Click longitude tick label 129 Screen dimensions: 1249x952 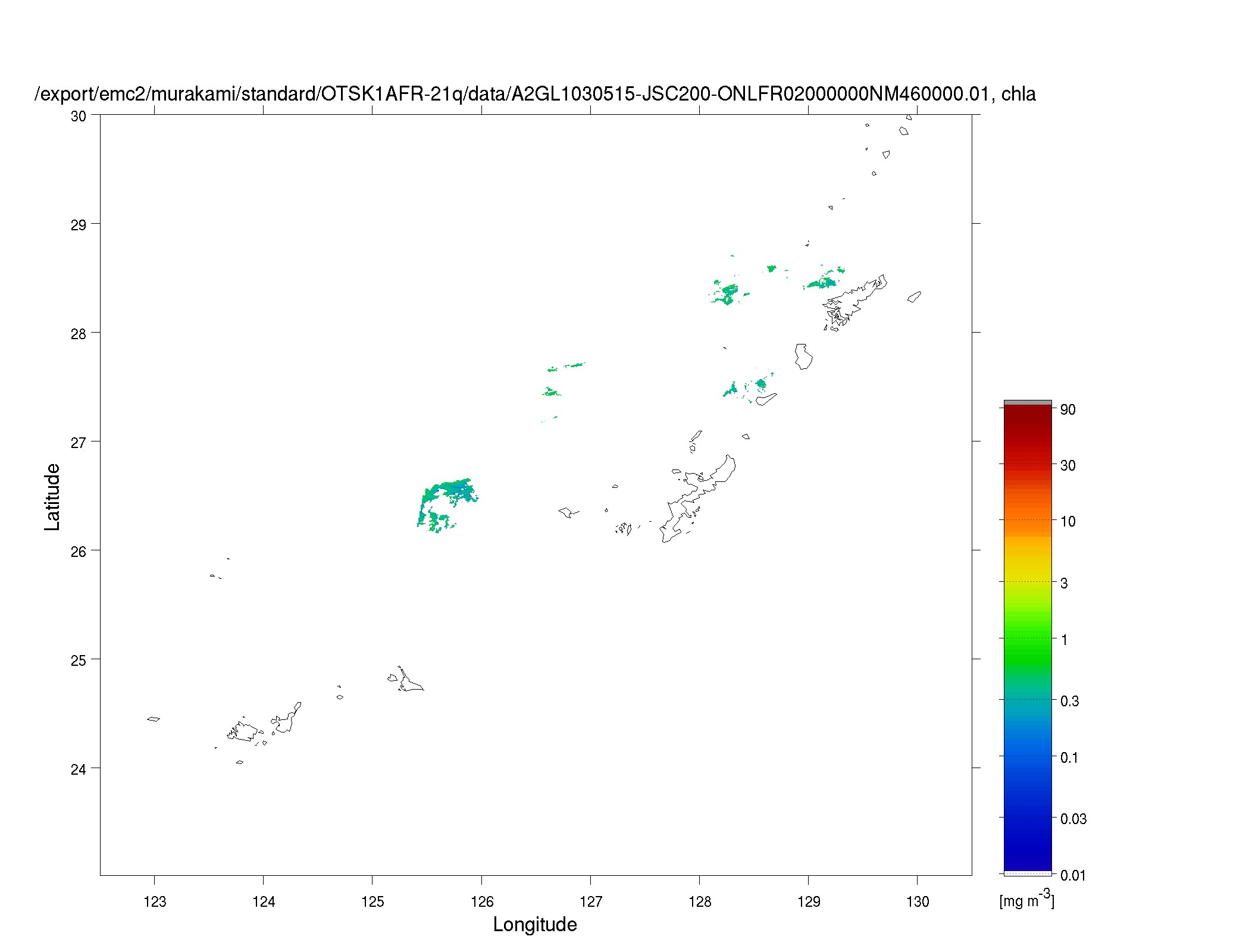click(x=809, y=902)
